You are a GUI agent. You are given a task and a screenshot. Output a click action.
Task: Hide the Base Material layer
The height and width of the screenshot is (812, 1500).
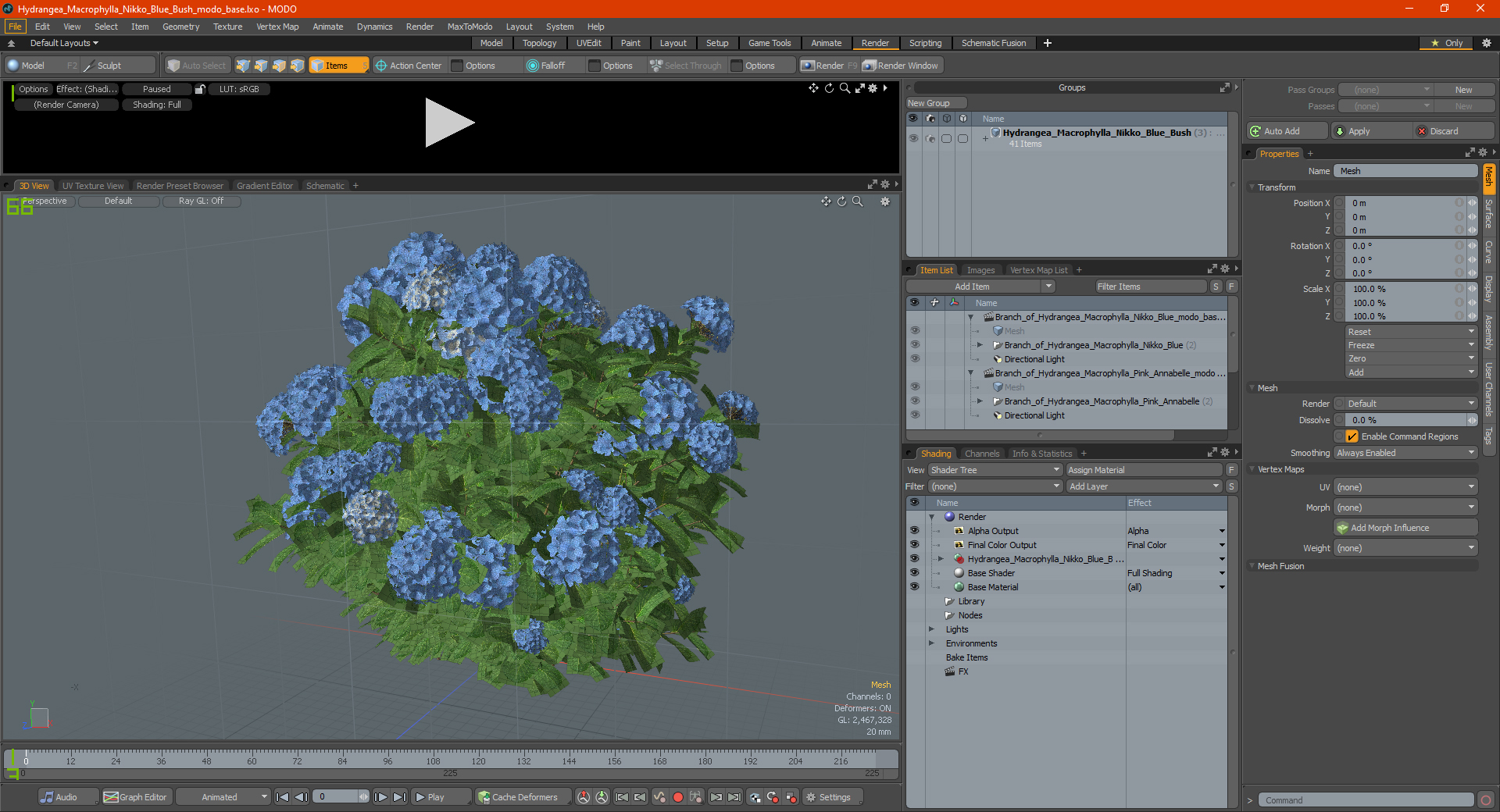point(914,587)
